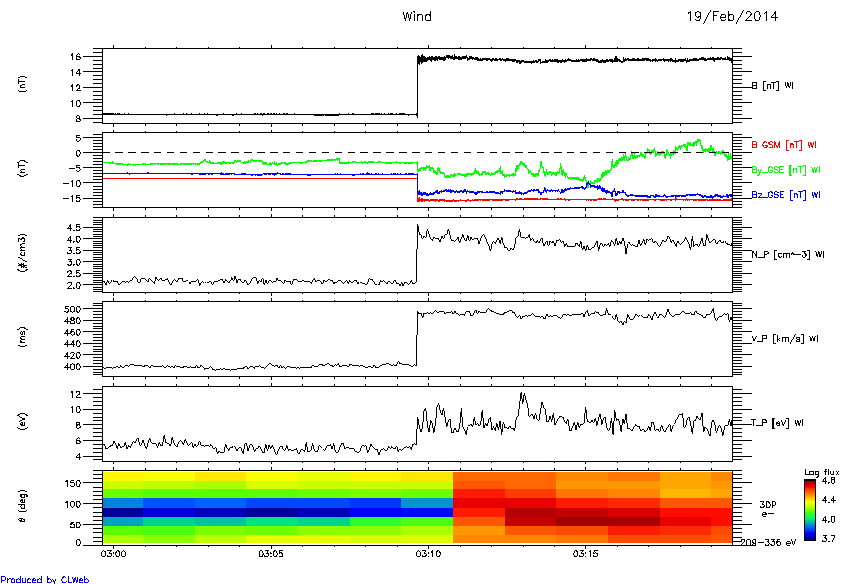Click the blue 'Bz_GSE [nT] WI' legend
This screenshot has height=584, width=864.
[x=786, y=195]
